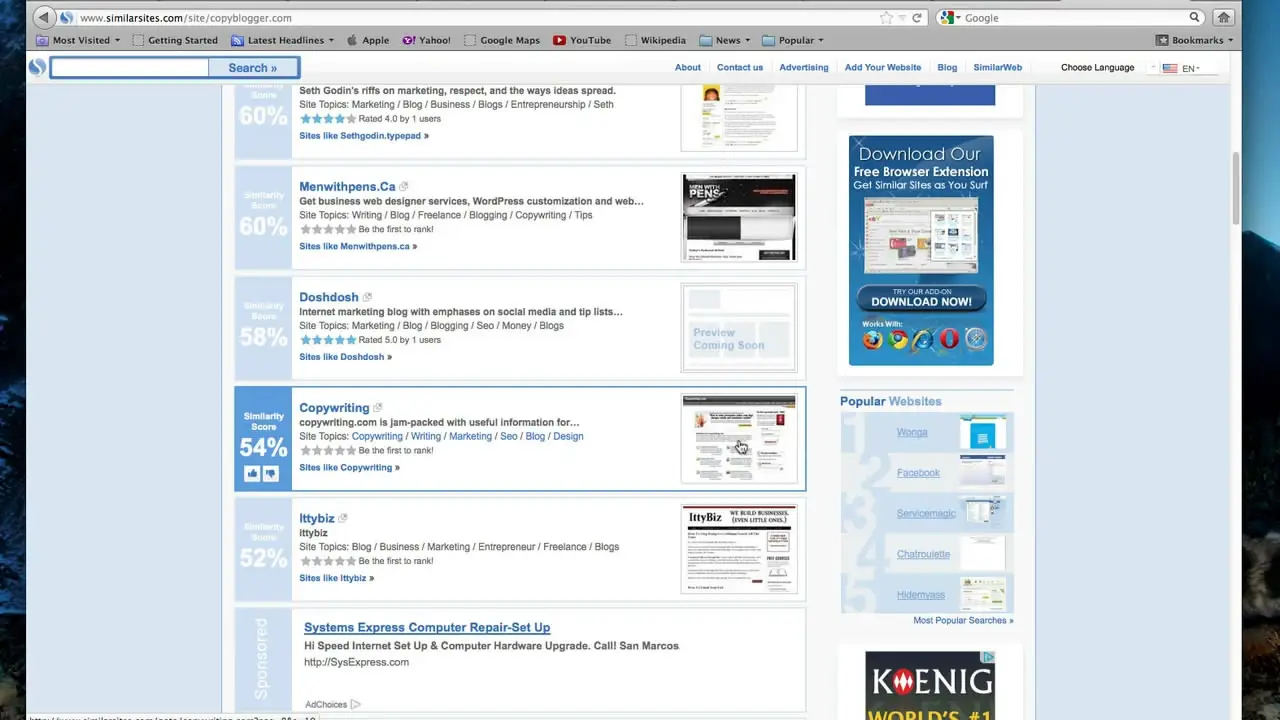
Task: Open the About page link
Action: [x=688, y=68]
